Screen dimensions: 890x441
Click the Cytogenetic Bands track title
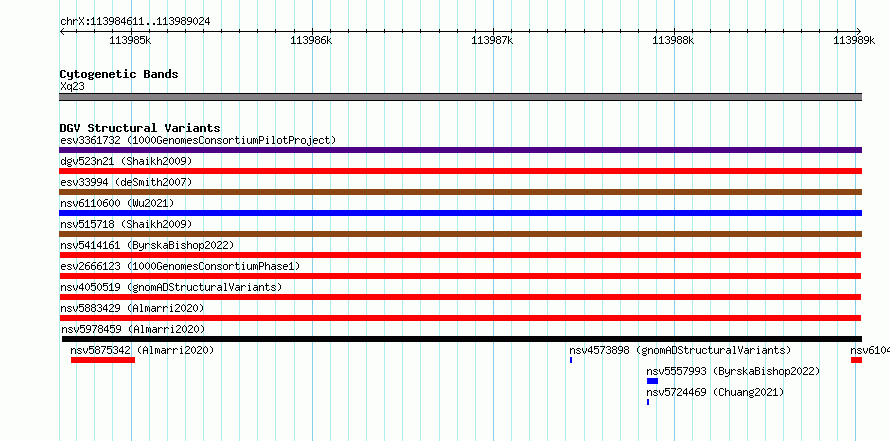point(119,74)
